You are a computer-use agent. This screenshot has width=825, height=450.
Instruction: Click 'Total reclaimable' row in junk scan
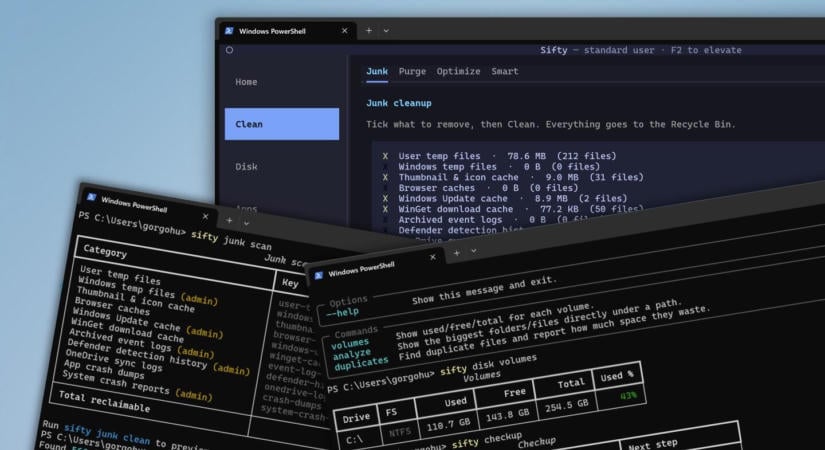tap(104, 401)
